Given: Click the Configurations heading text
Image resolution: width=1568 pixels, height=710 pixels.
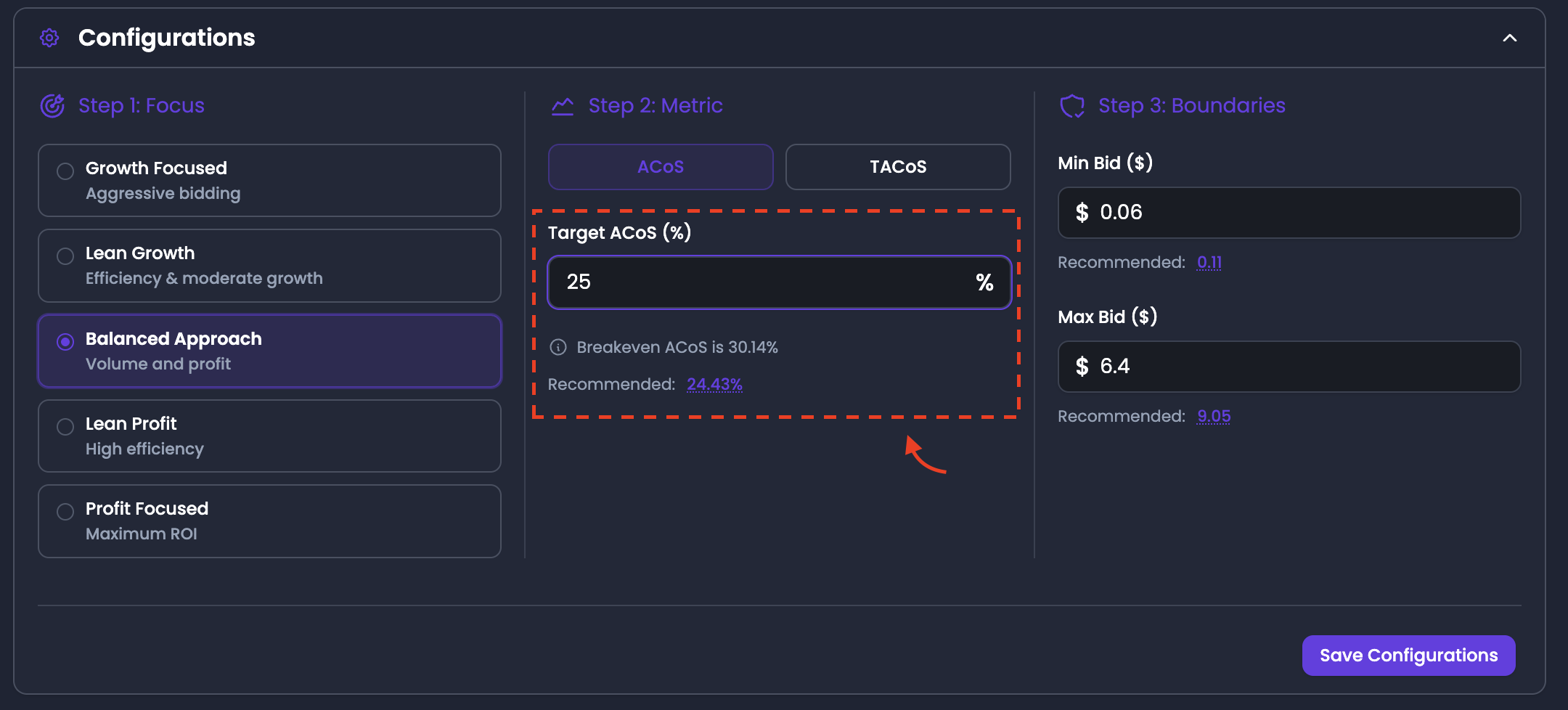Looking at the screenshot, I should (167, 38).
